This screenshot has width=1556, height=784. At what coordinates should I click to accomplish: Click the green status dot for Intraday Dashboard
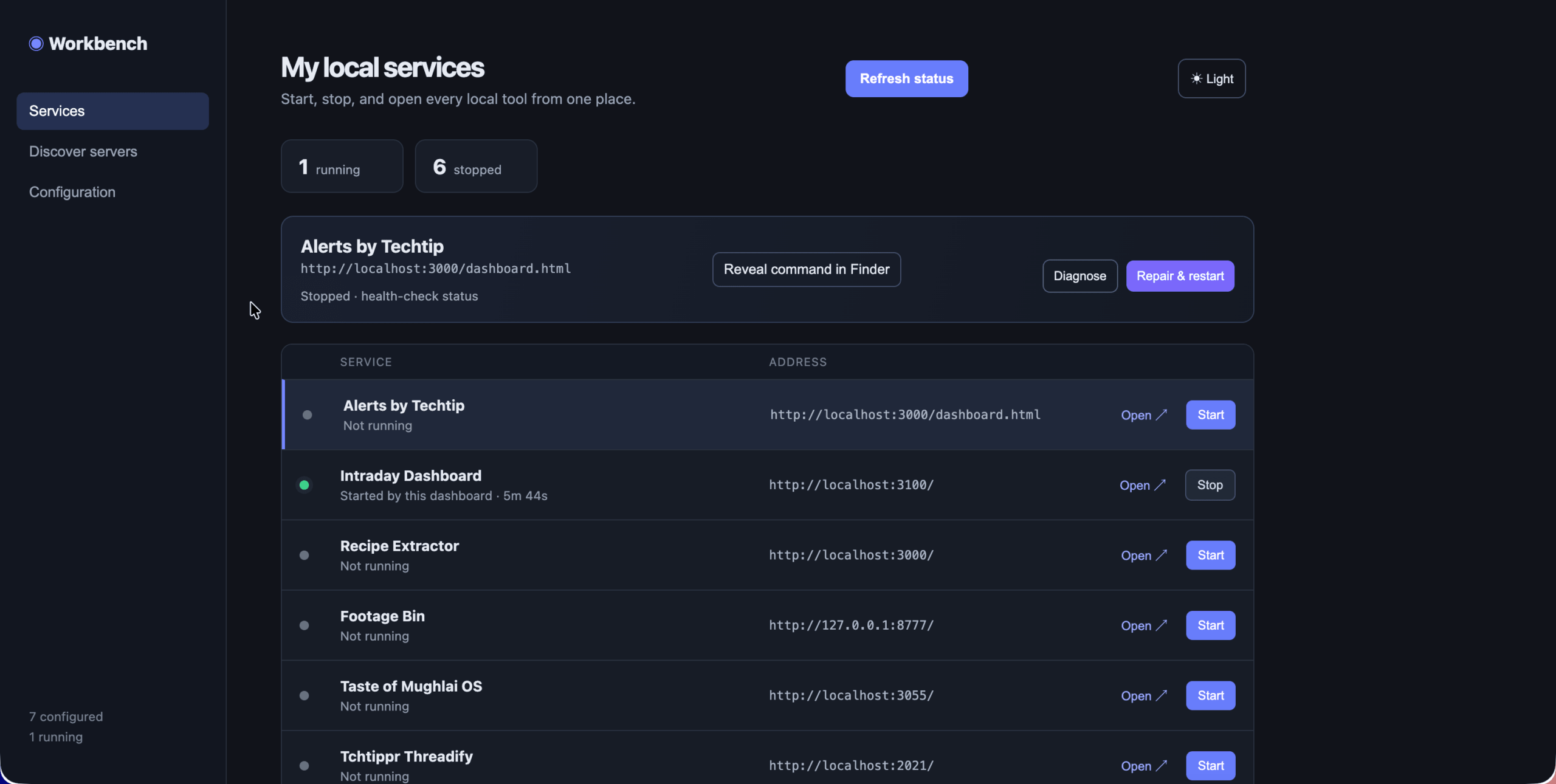[305, 485]
